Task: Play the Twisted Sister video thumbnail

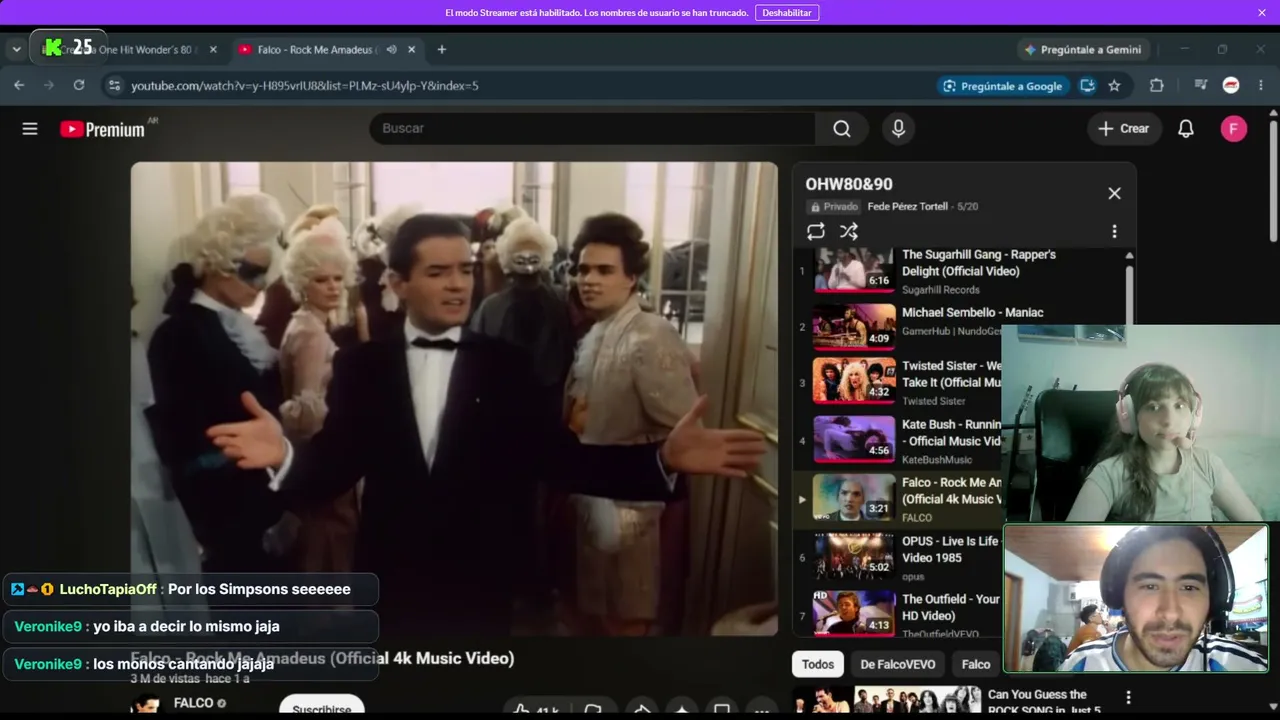Action: tap(854, 382)
